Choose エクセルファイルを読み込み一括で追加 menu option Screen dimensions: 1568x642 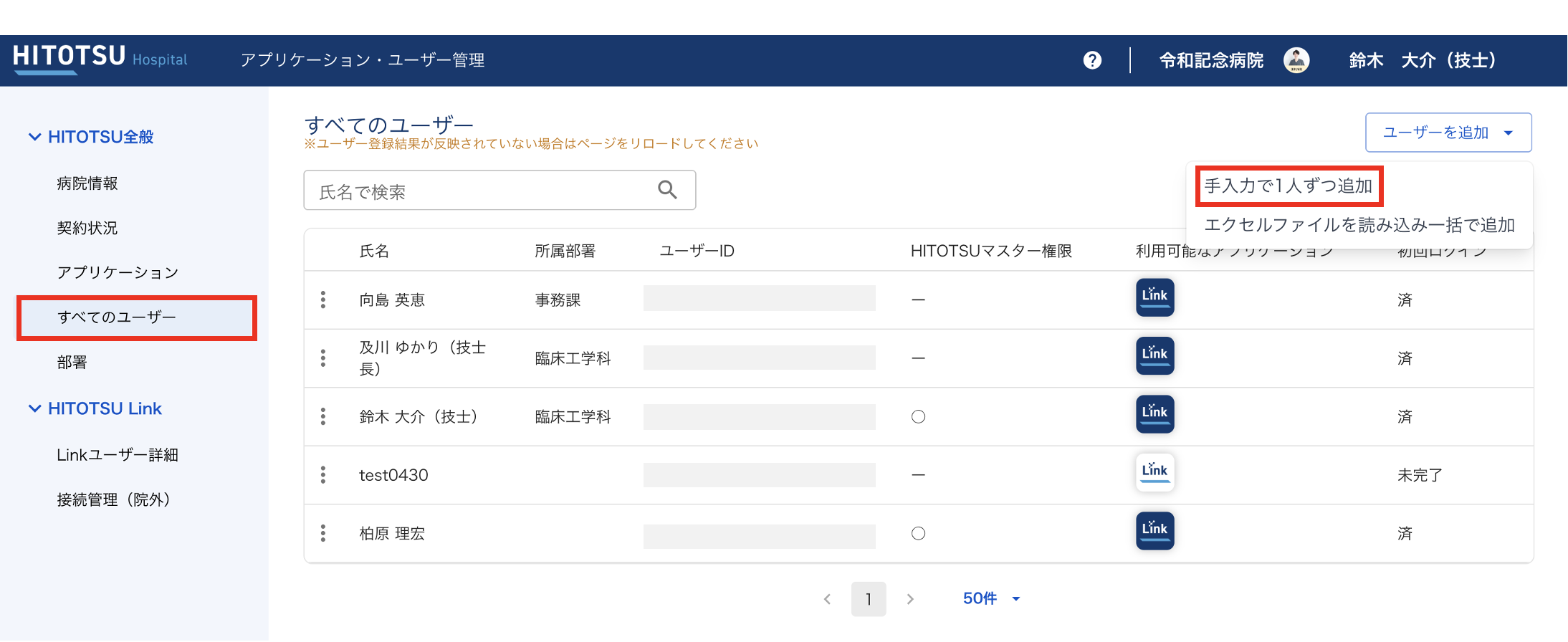coord(1359,225)
